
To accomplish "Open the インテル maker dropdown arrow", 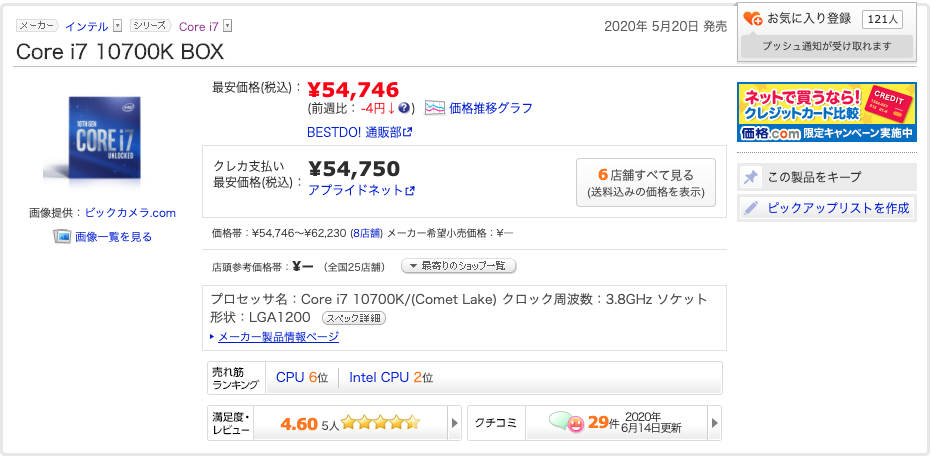I will tap(117, 26).
